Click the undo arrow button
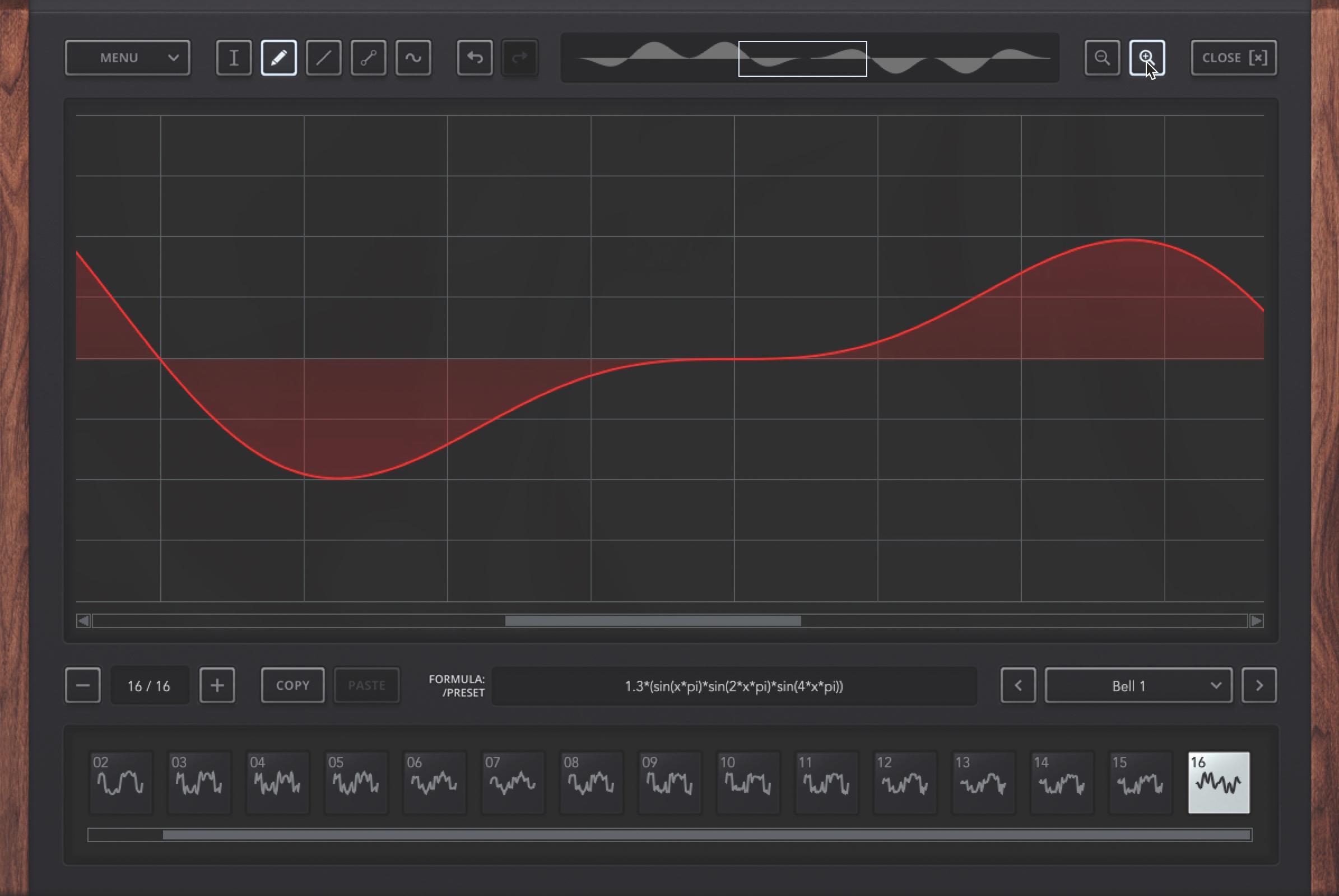 coord(475,58)
